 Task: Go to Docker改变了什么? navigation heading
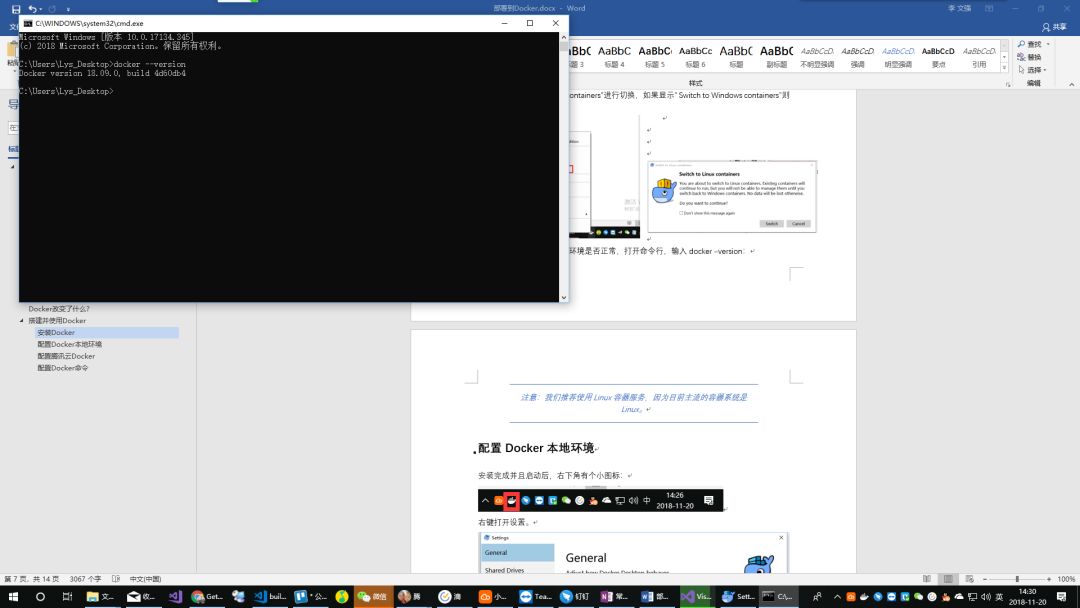59,308
